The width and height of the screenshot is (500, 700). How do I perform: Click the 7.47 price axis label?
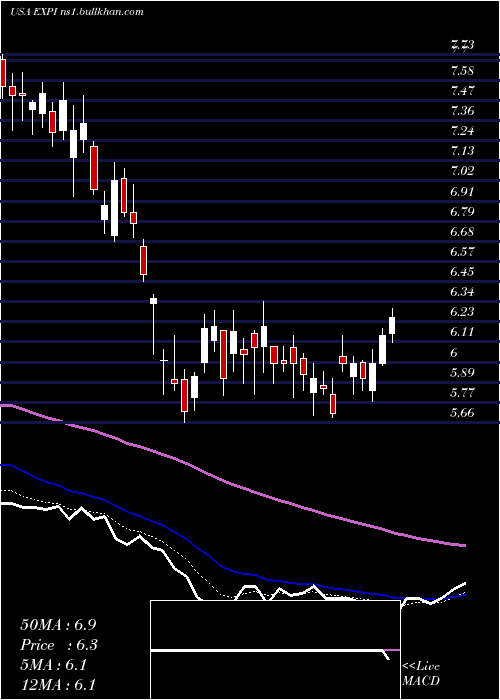(462, 91)
